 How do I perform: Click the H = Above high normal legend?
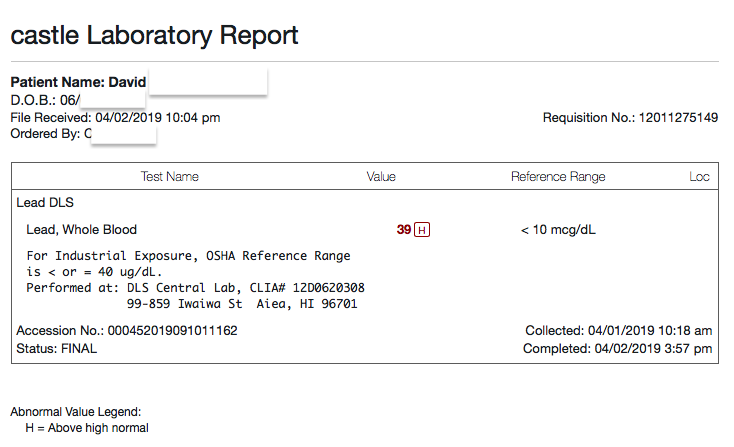(x=87, y=428)
